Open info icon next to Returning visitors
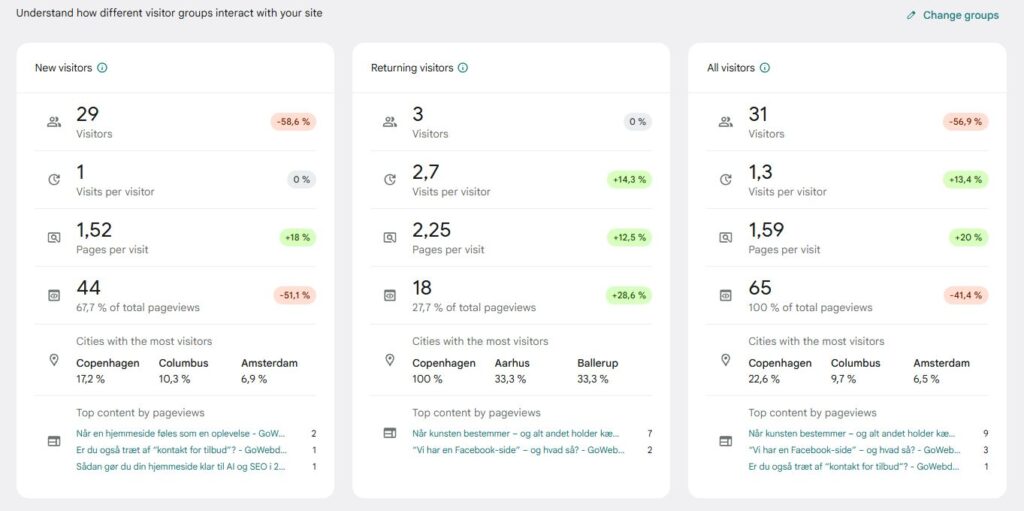This screenshot has height=511, width=1024. click(x=463, y=68)
